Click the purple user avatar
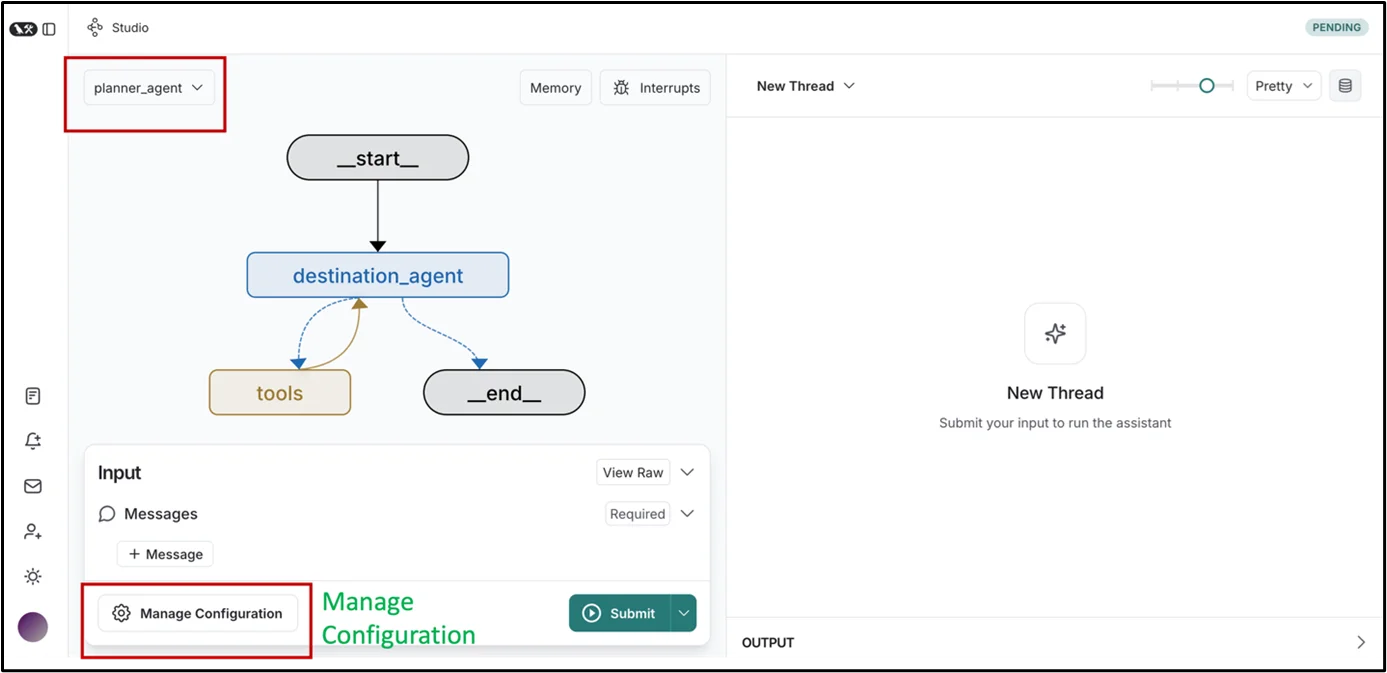 click(x=33, y=627)
